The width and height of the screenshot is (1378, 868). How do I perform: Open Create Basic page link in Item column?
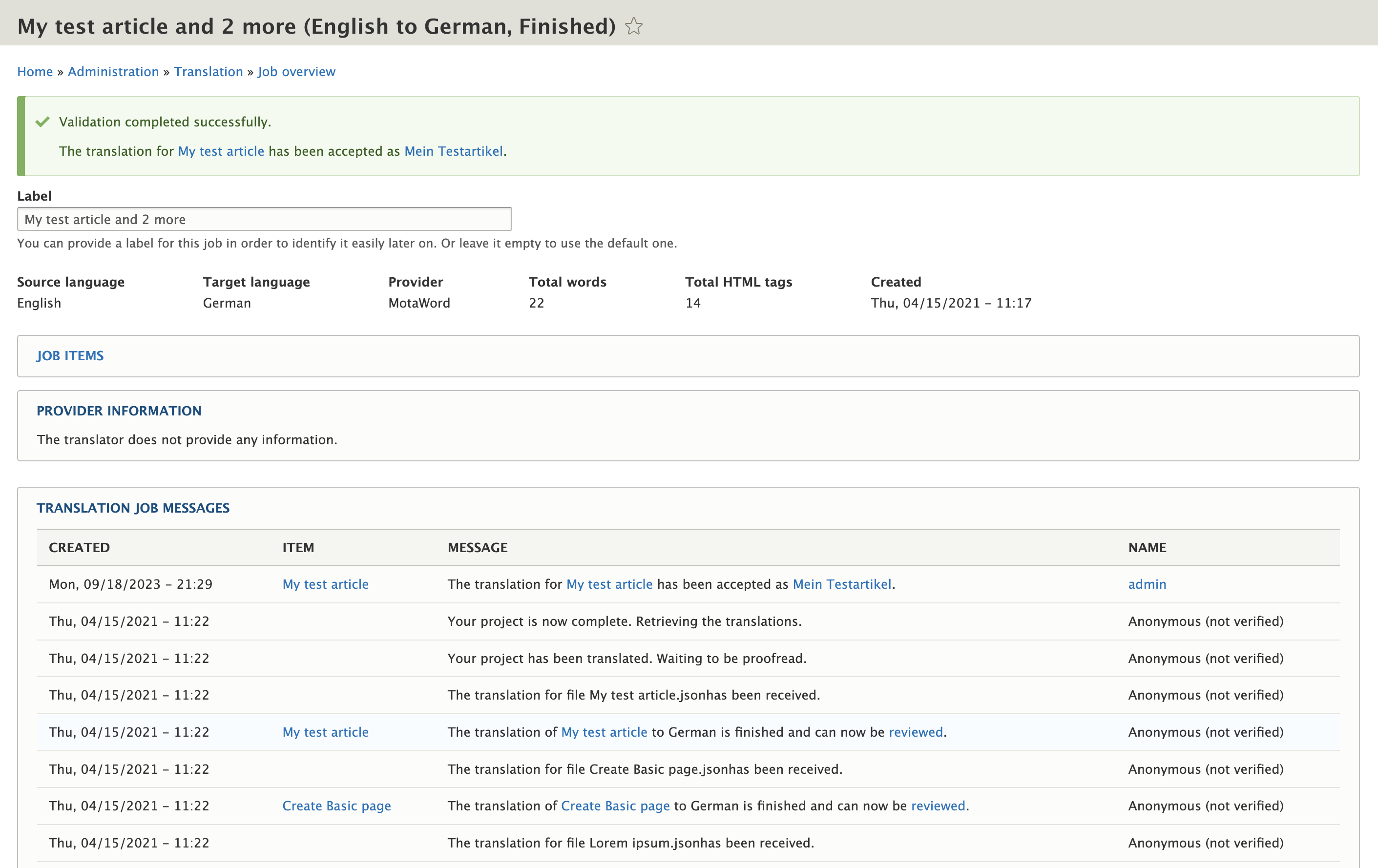point(336,806)
